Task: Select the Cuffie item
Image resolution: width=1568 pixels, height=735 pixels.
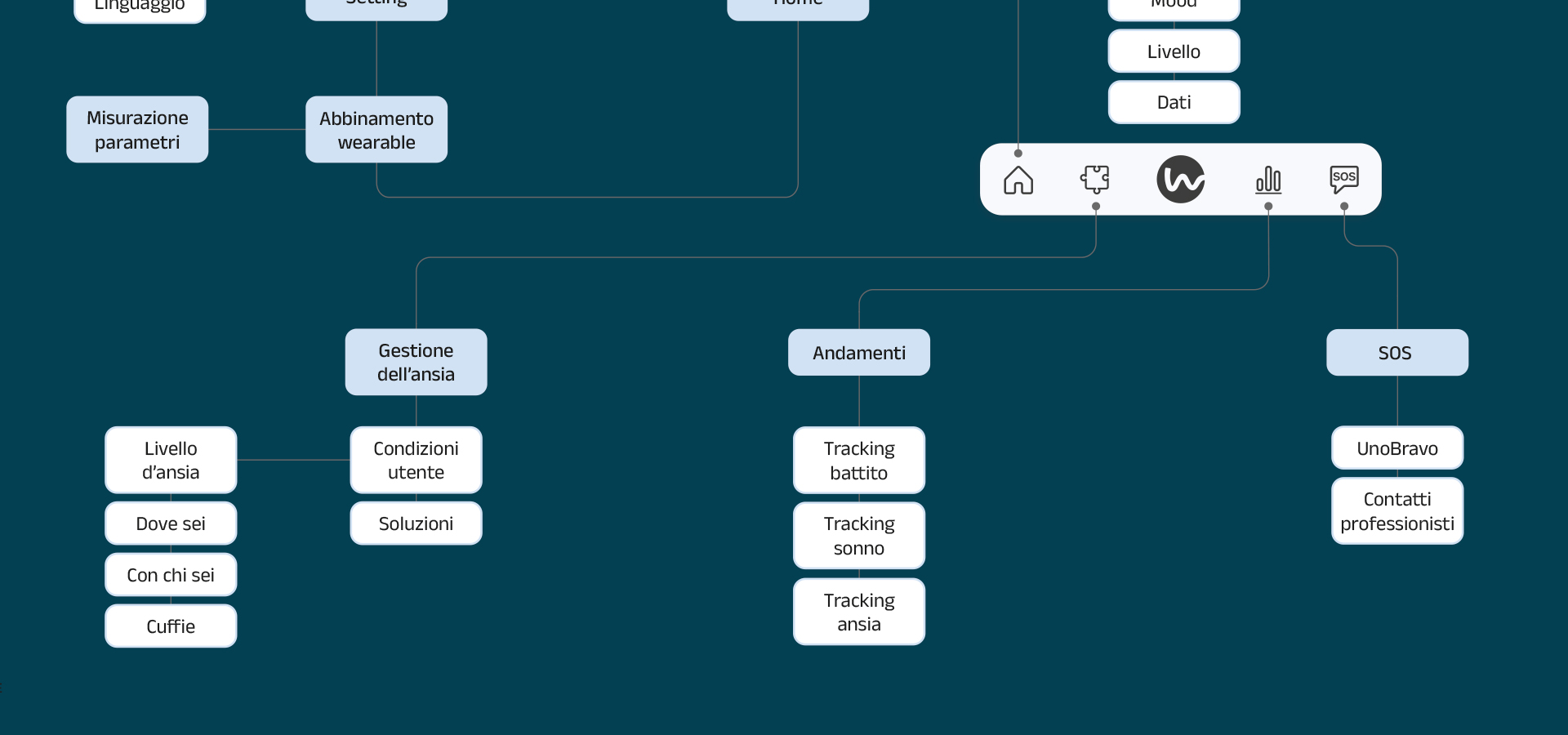Action: point(171,626)
